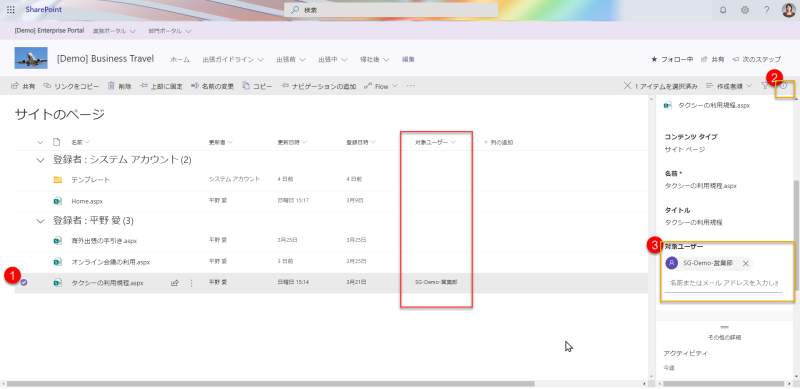This screenshot has width=800, height=389.
Task: Open the Home.aspx page
Action: click(x=87, y=202)
